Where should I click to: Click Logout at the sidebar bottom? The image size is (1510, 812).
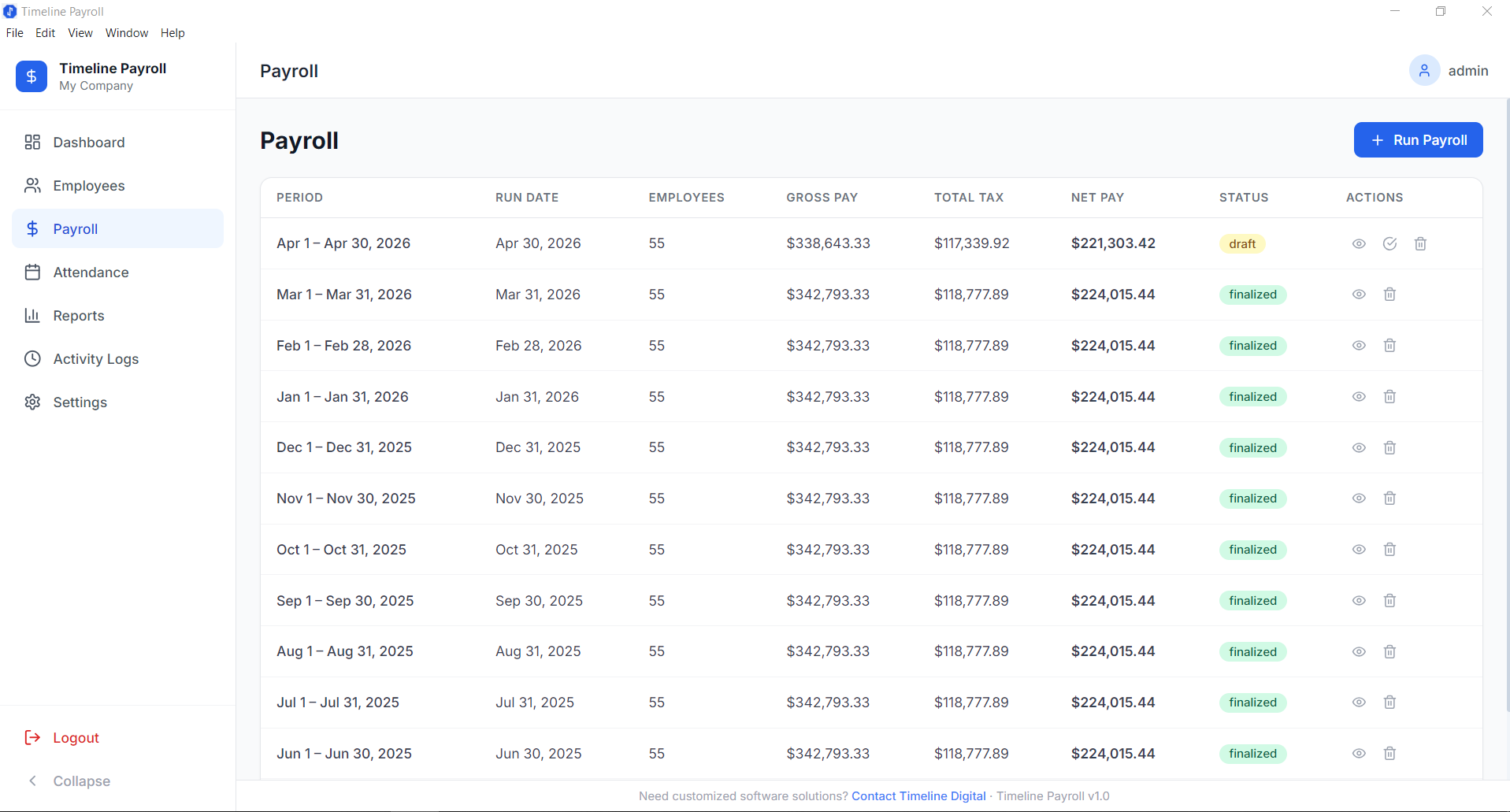pyautogui.click(x=76, y=737)
